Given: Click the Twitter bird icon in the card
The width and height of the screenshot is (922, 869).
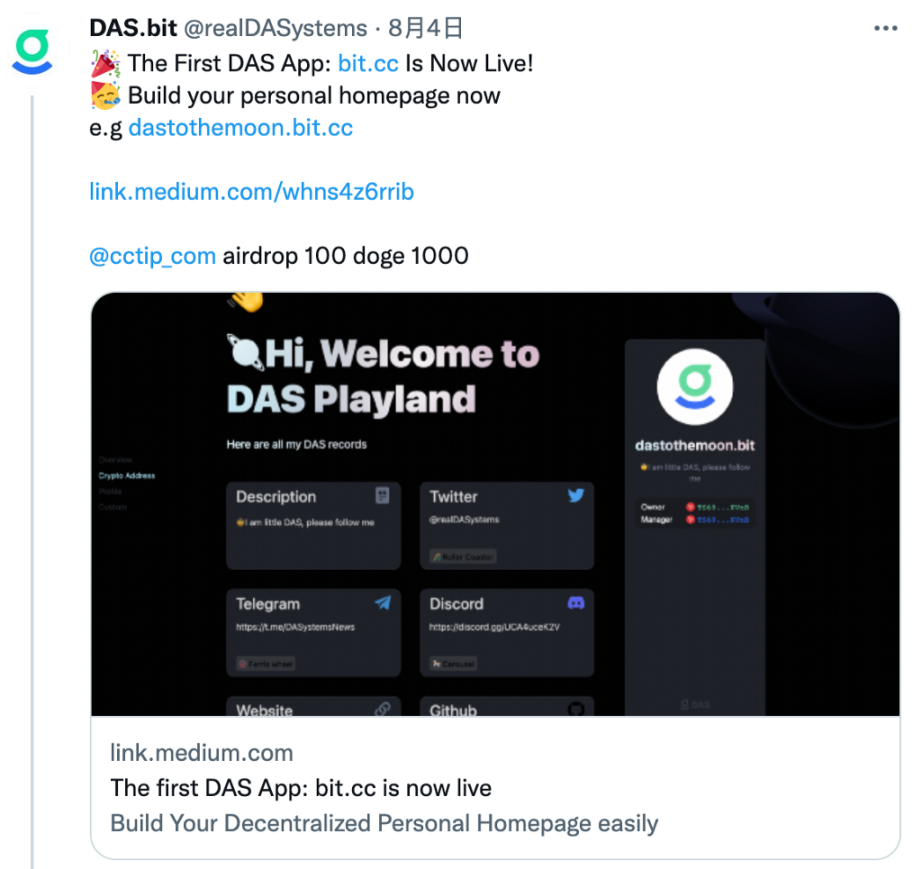Looking at the screenshot, I should (x=576, y=495).
